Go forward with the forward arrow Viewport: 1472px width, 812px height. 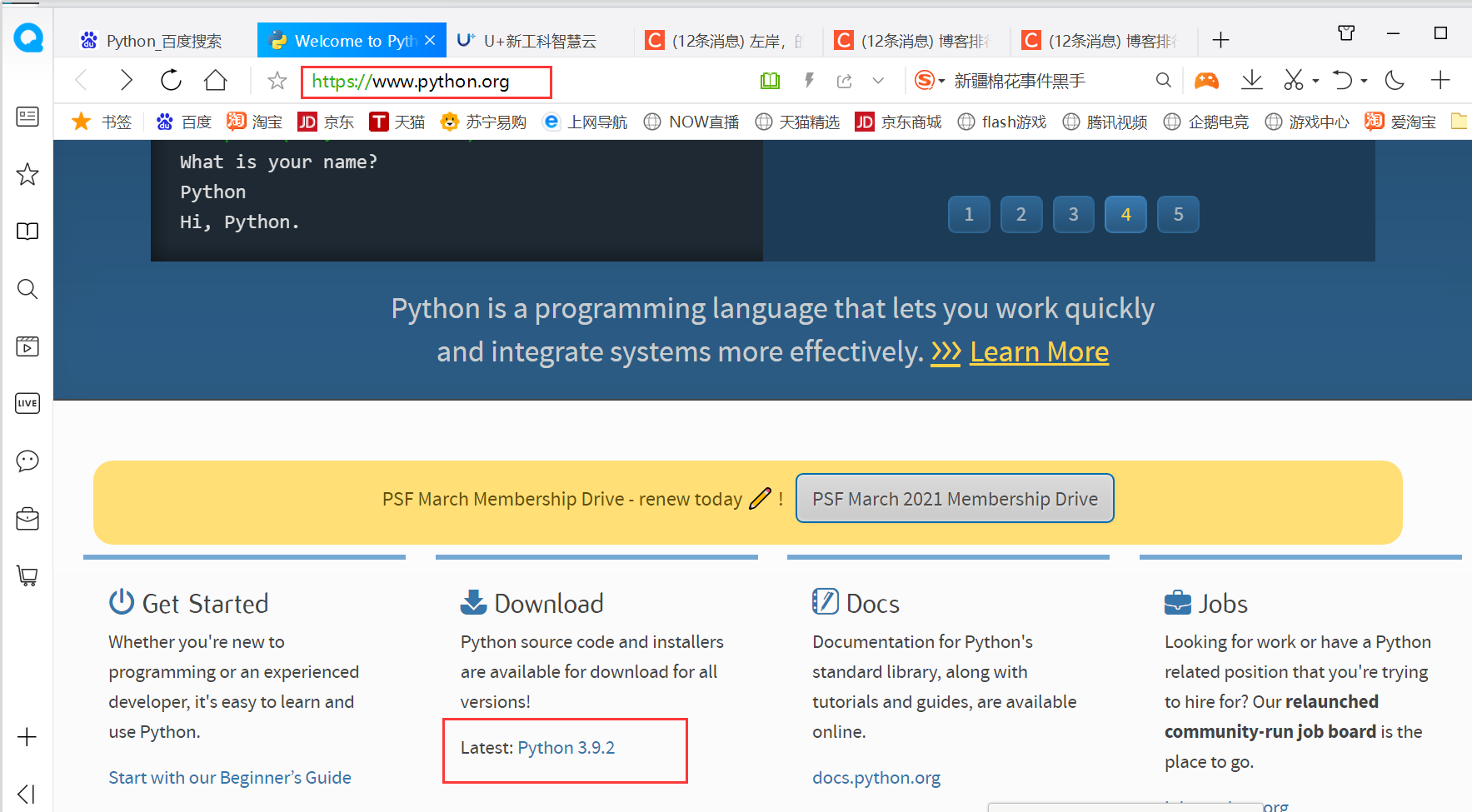pos(126,80)
